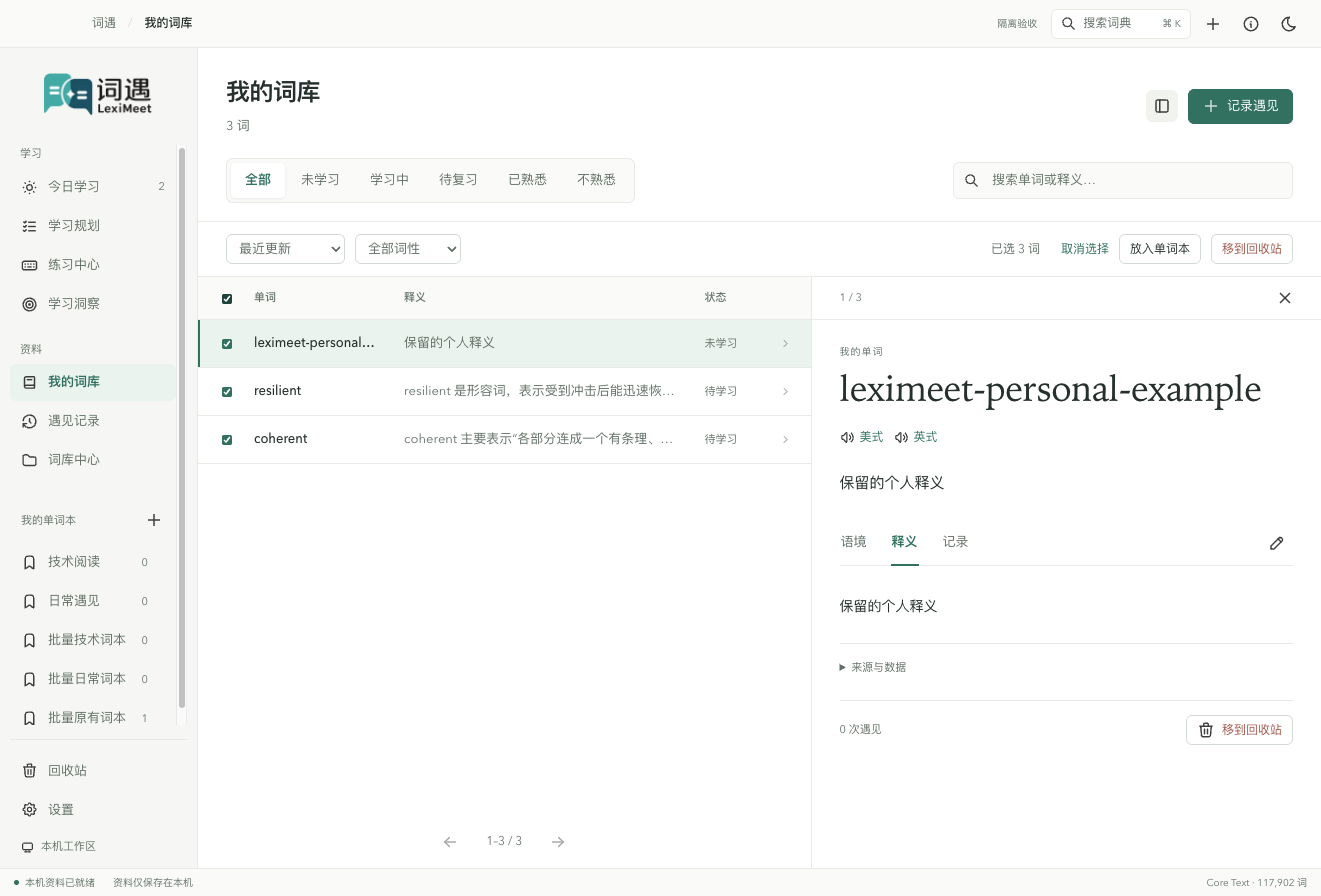Select the 全部 filter tab
Image resolution: width=1321 pixels, height=896 pixels.
click(258, 180)
